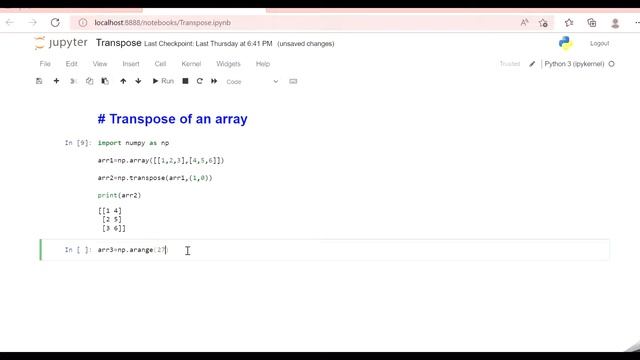Screen dimensions: 640x360
Task: Insert a cell below with the plus icon
Action: [56, 81]
